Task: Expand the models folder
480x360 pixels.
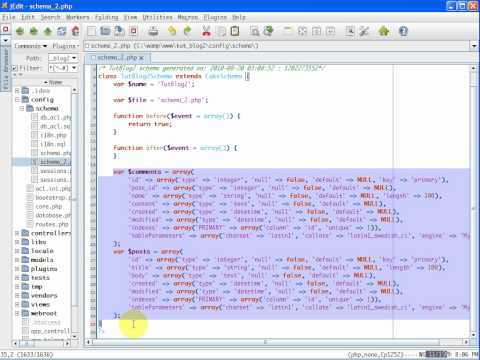Action: tap(17, 260)
